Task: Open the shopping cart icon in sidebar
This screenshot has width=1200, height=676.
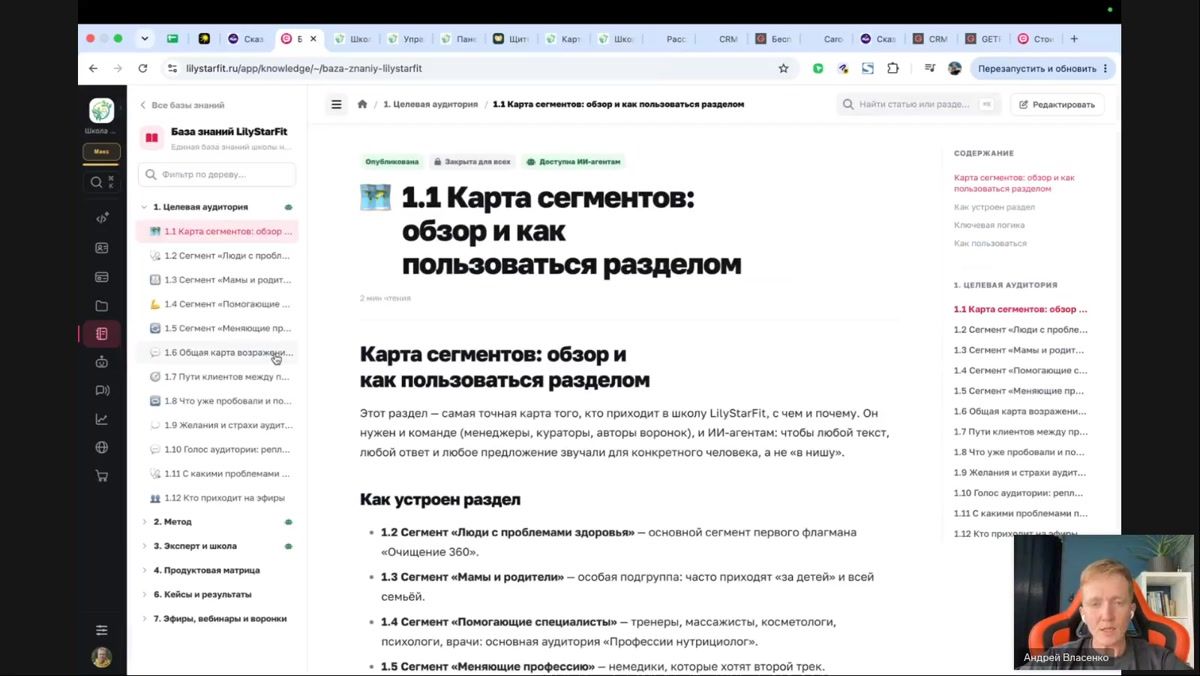Action: 101,476
